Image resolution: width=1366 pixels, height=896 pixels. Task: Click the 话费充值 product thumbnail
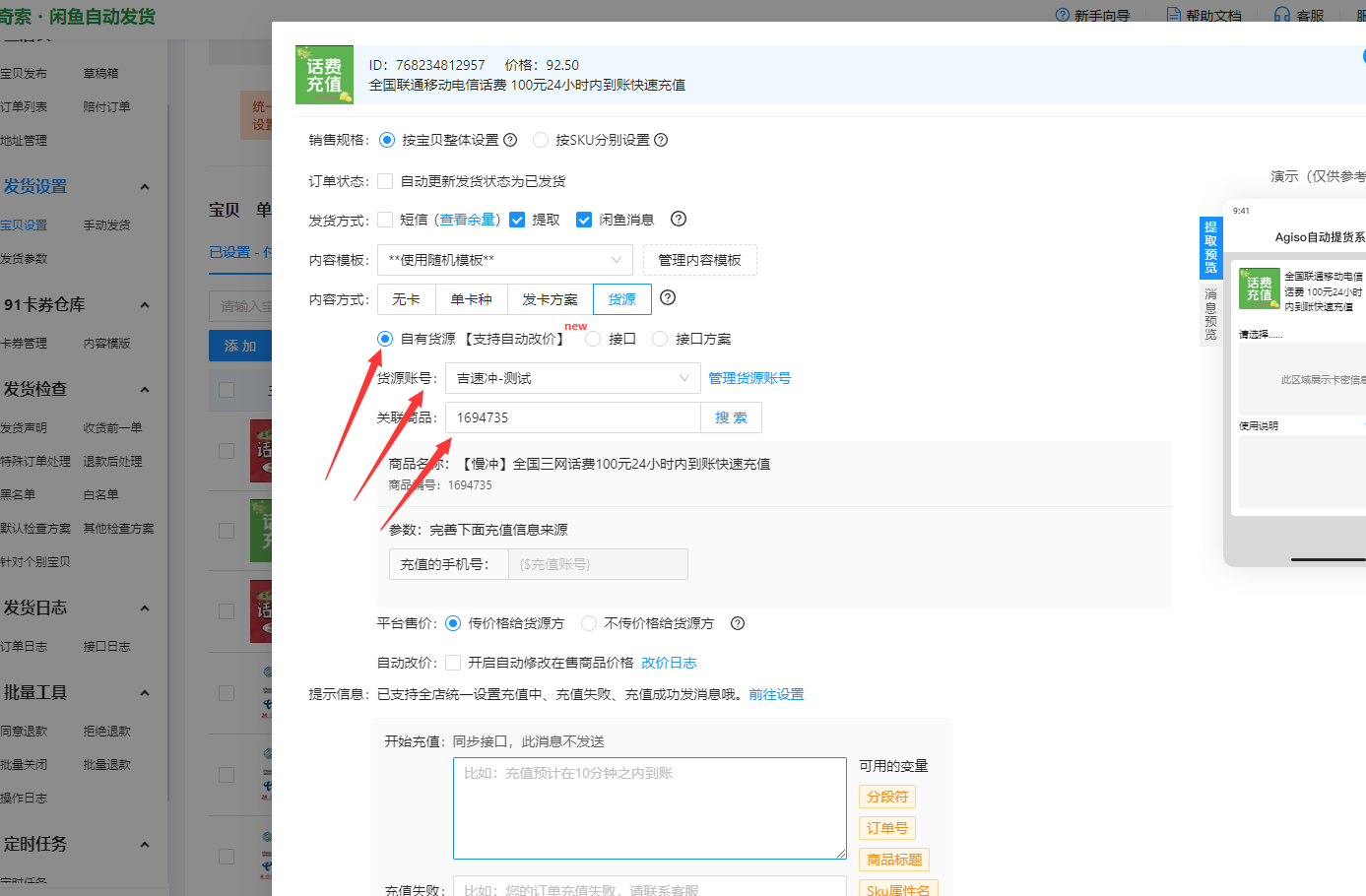tap(324, 75)
